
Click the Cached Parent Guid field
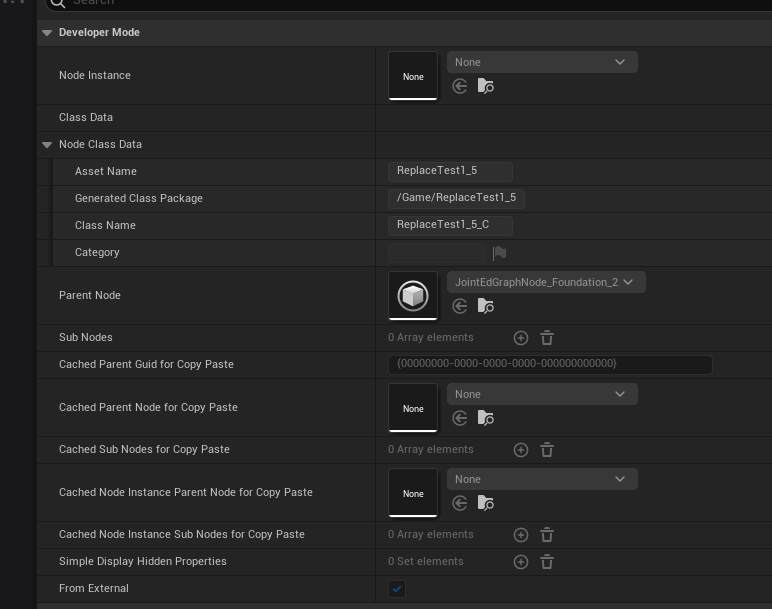click(550, 364)
